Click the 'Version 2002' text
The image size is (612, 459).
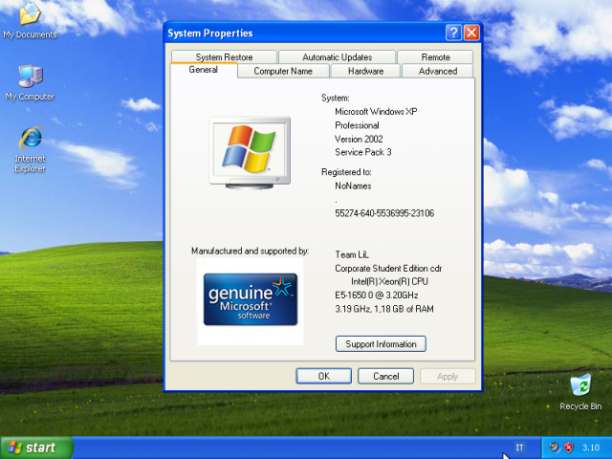(359, 139)
